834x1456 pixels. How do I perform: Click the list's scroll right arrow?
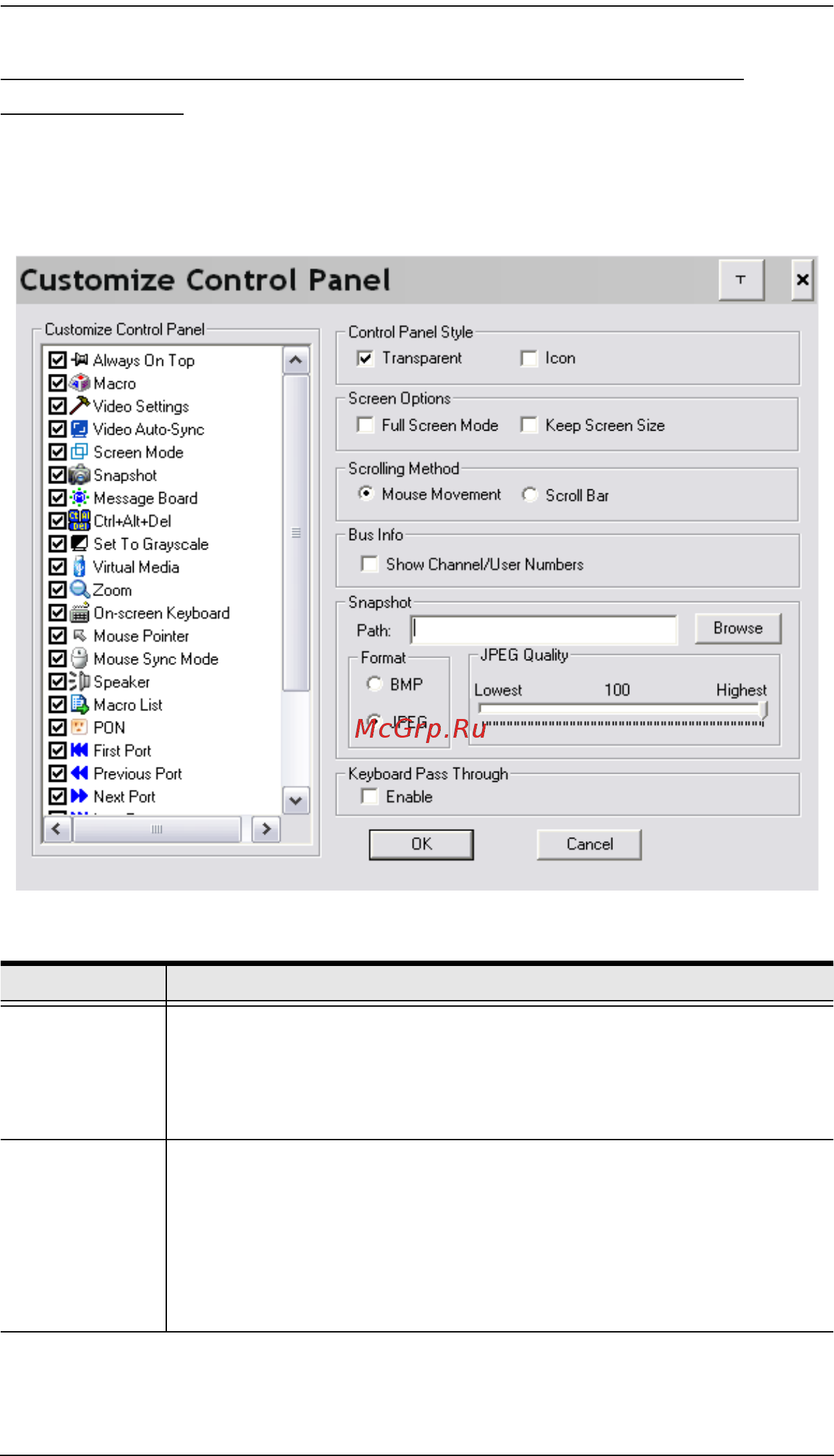pos(266,829)
